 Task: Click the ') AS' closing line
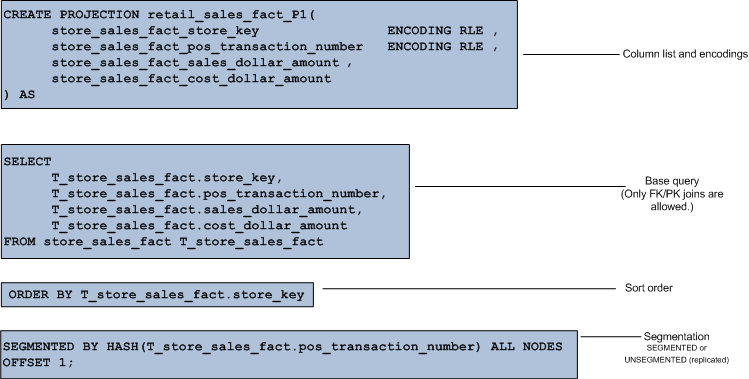pyautogui.click(x=20, y=95)
